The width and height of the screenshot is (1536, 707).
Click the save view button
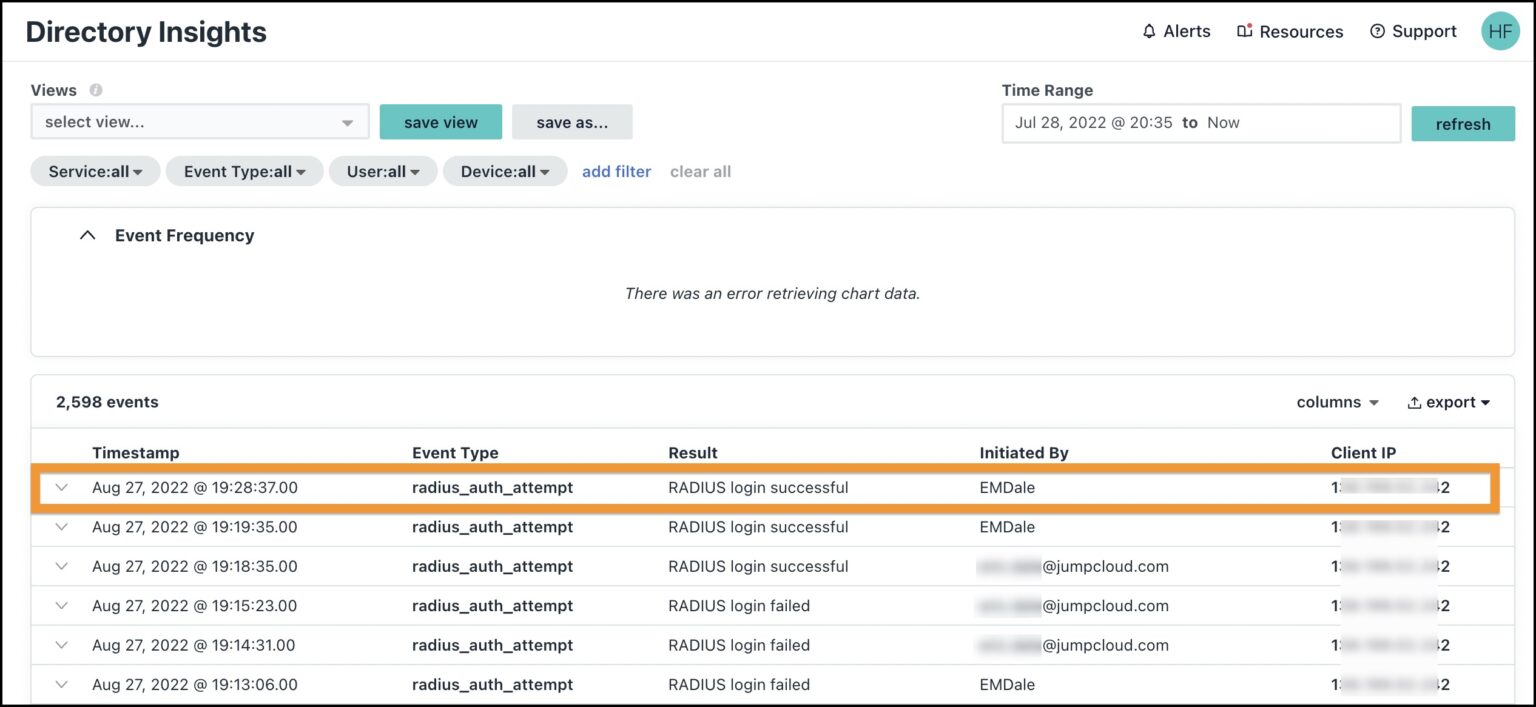tap(440, 121)
